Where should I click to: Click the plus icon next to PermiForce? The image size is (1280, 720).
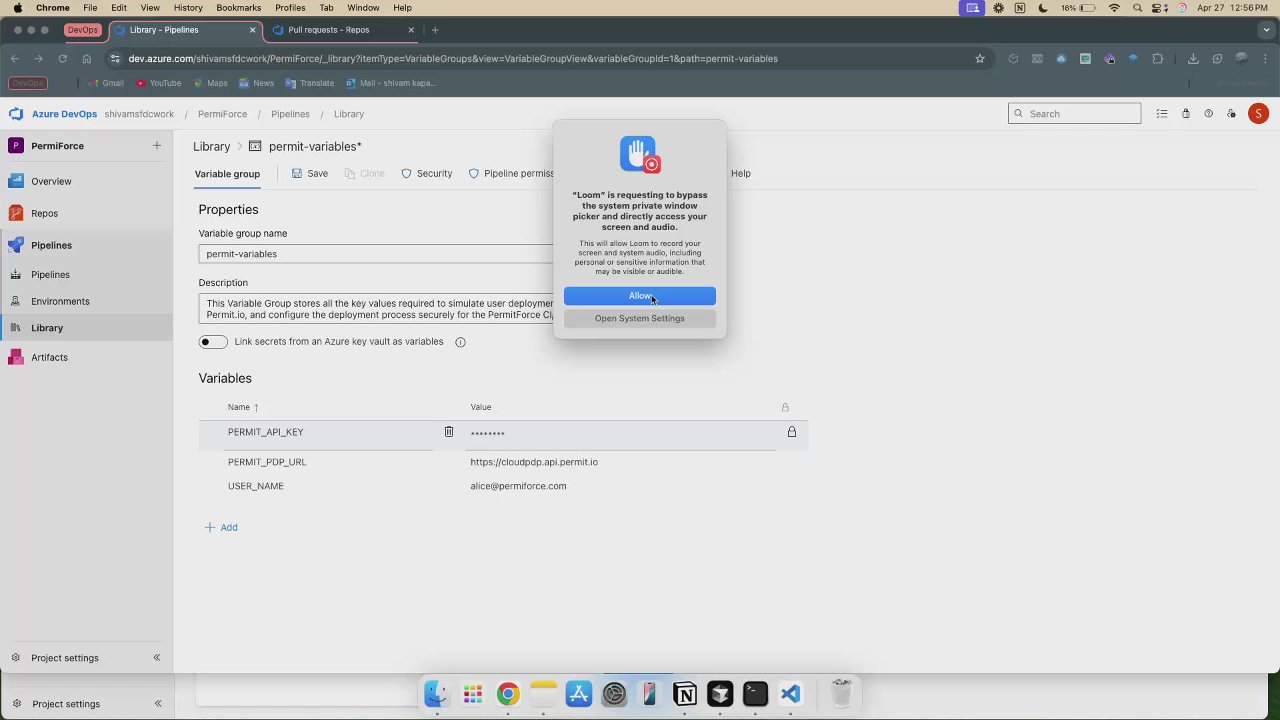(x=157, y=146)
